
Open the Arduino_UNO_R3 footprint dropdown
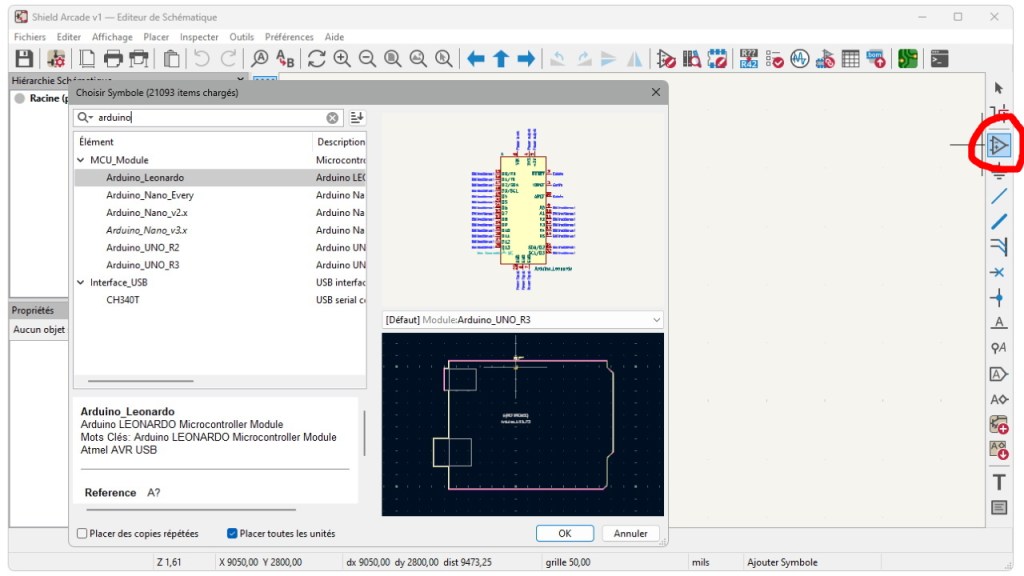click(x=657, y=320)
